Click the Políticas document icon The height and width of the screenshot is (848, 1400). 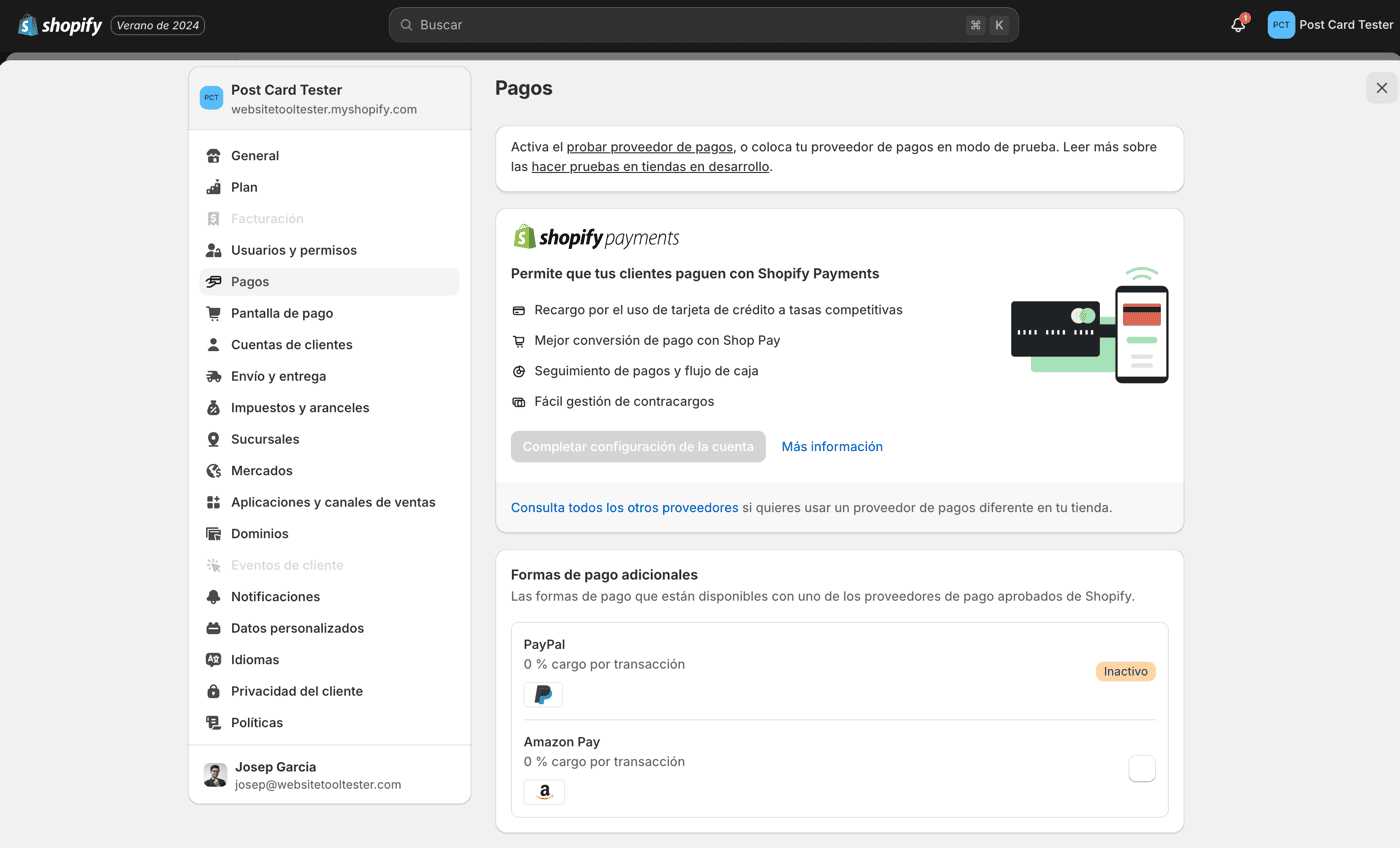[213, 723]
